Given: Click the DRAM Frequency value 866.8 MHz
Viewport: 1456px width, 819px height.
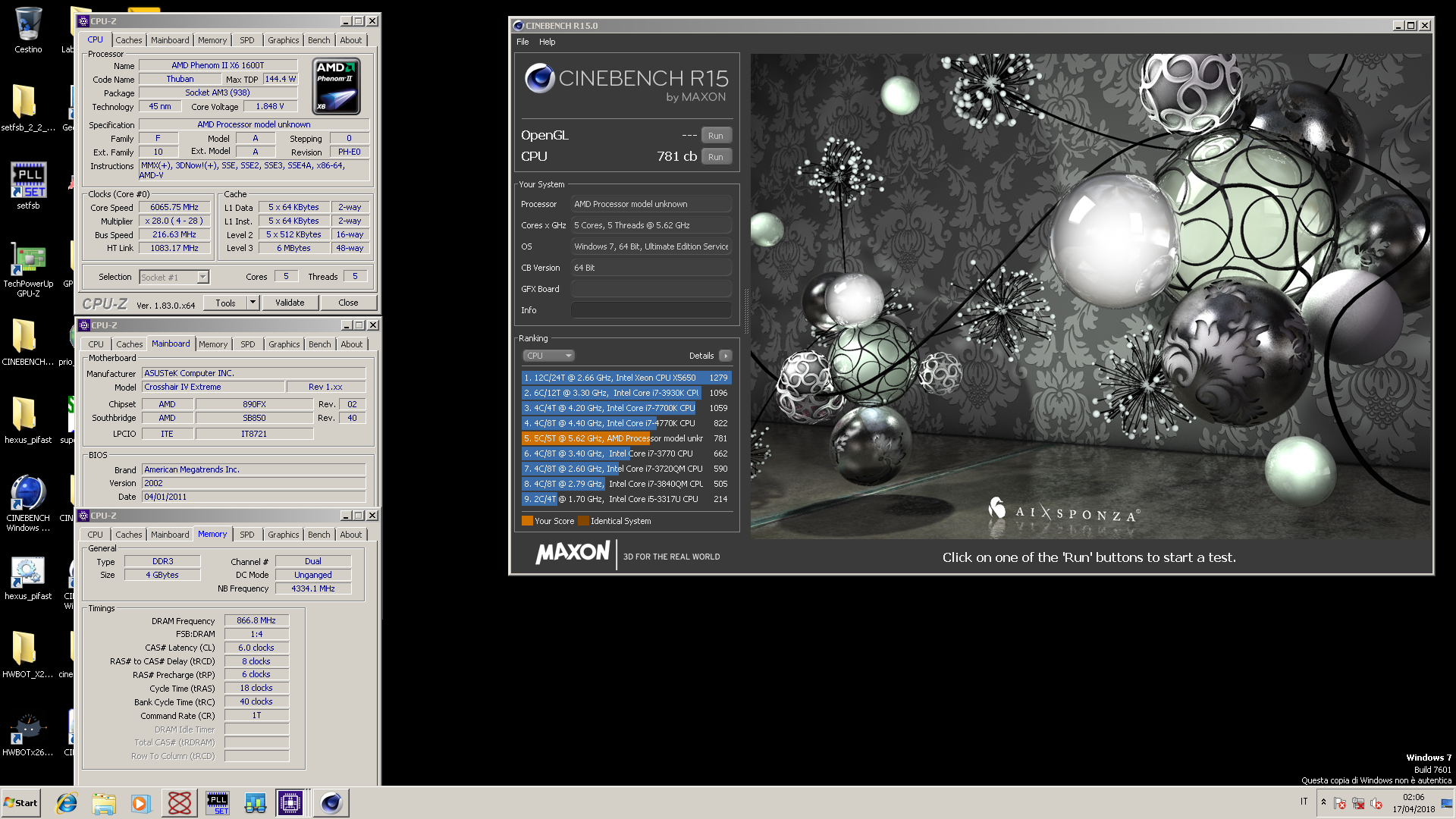Looking at the screenshot, I should pyautogui.click(x=256, y=620).
